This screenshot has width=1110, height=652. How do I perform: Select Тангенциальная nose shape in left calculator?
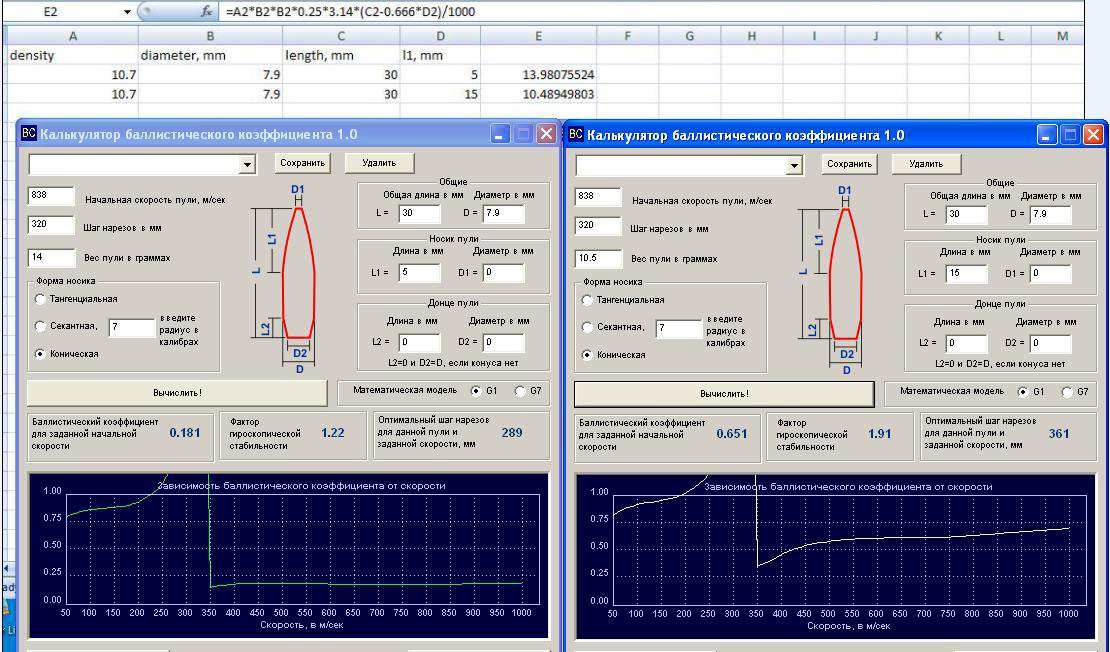coord(40,299)
